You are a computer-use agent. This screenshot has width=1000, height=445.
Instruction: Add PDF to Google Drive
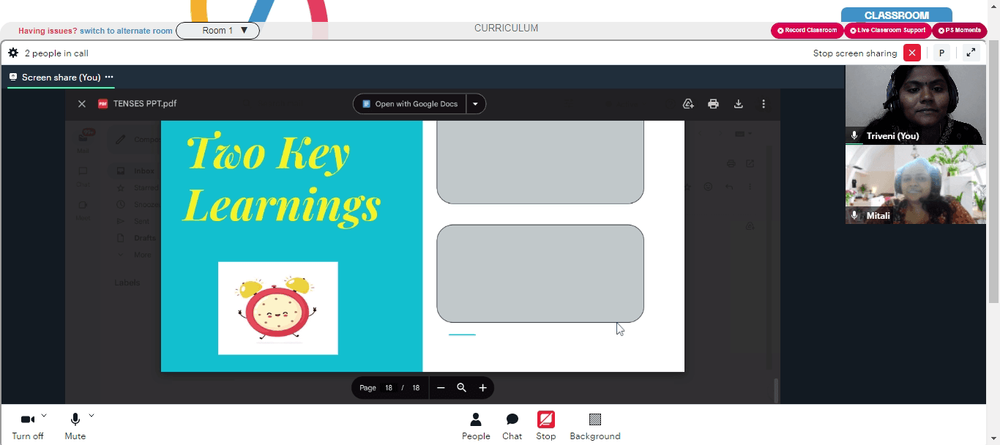688,104
